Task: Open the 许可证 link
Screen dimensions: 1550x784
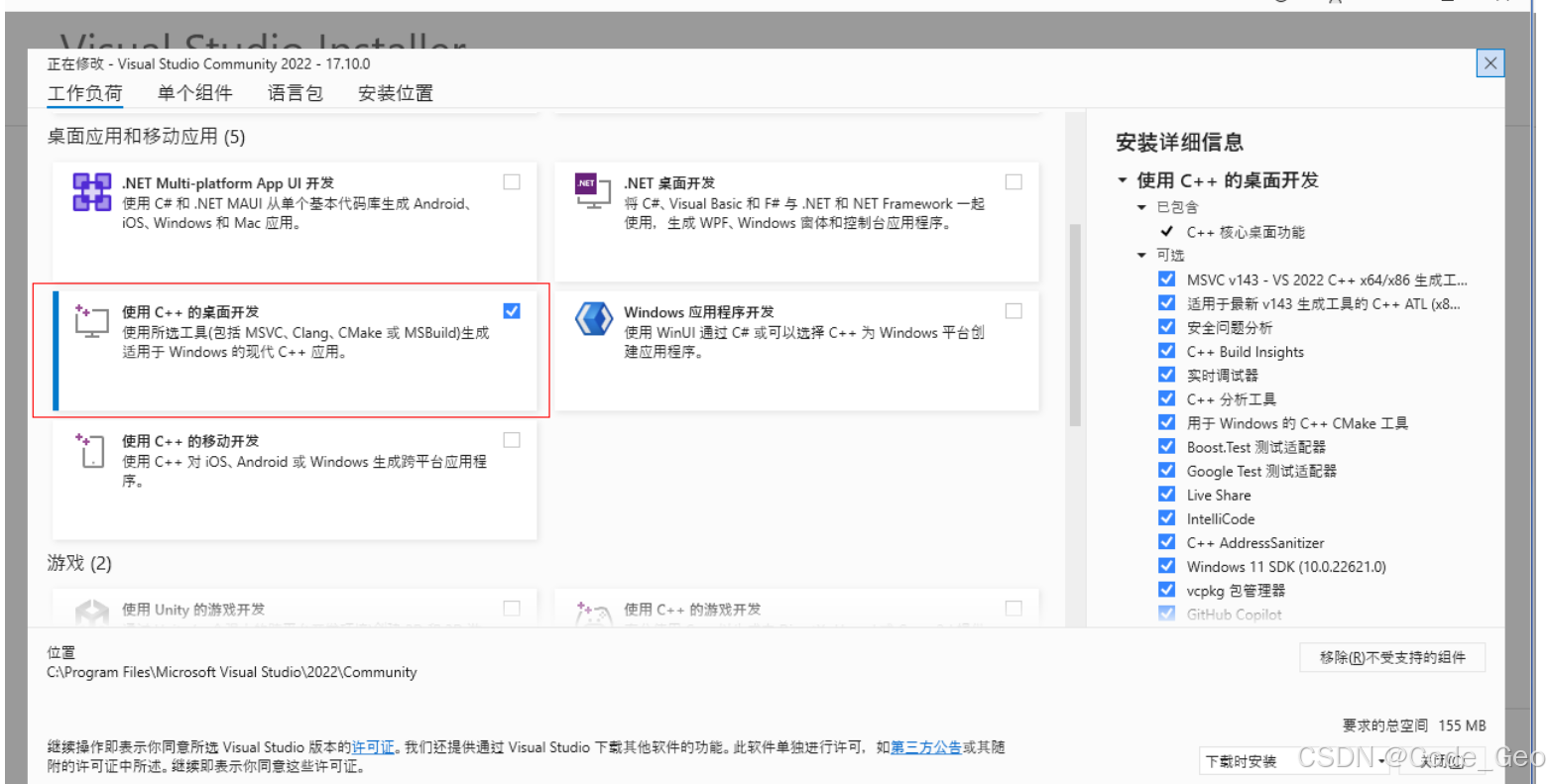Action: point(373,746)
